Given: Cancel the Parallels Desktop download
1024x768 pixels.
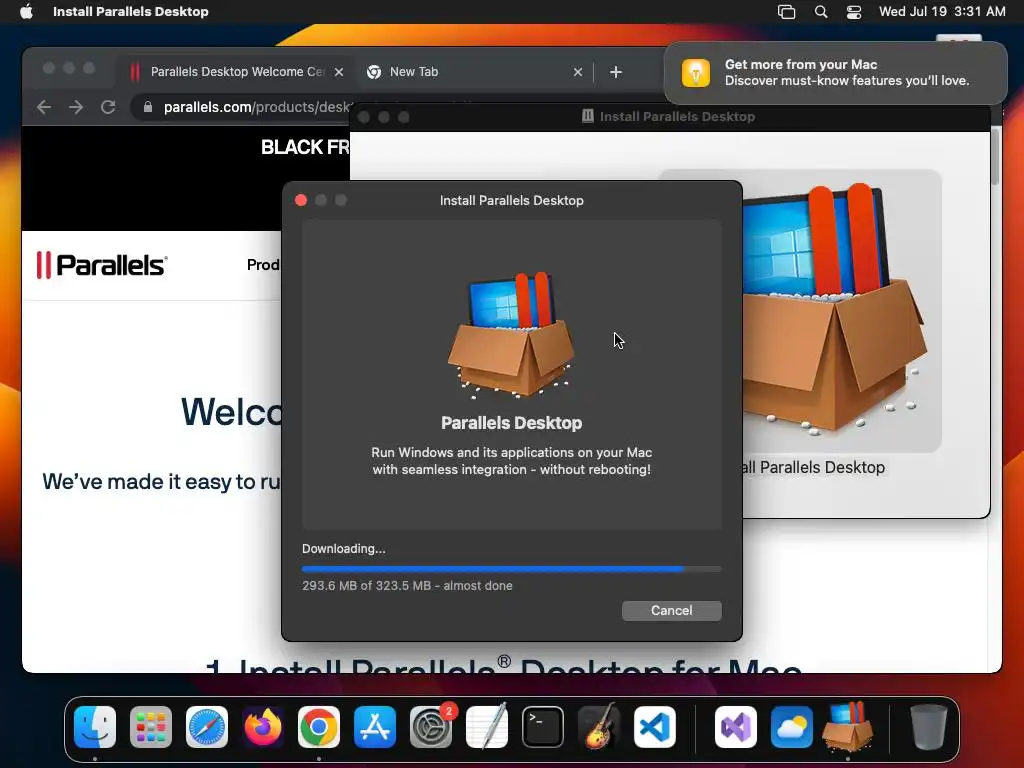Looking at the screenshot, I should [x=671, y=611].
